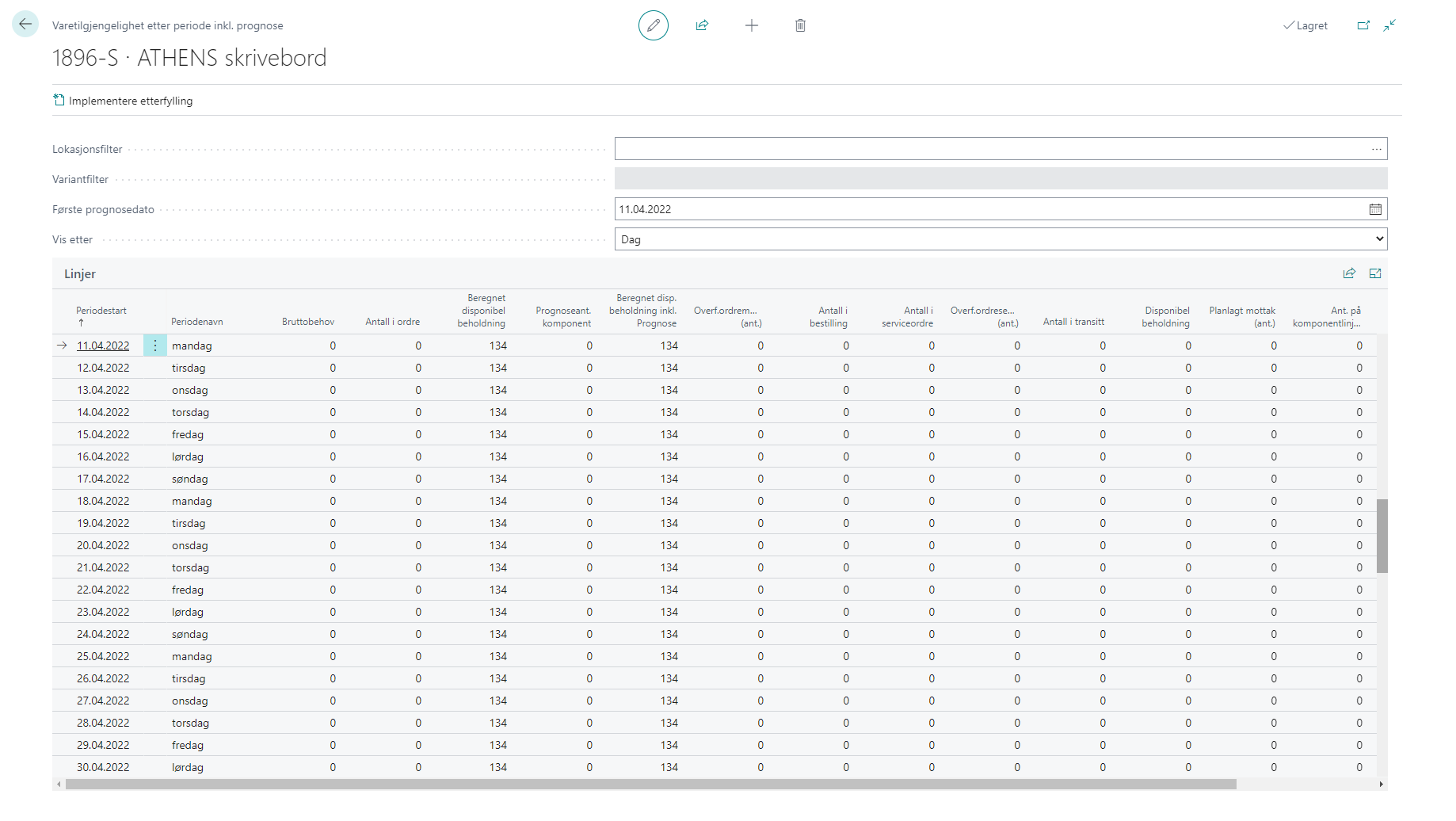This screenshot has width=1456, height=821.
Task: Open page in new window icon
Action: coord(1364,25)
